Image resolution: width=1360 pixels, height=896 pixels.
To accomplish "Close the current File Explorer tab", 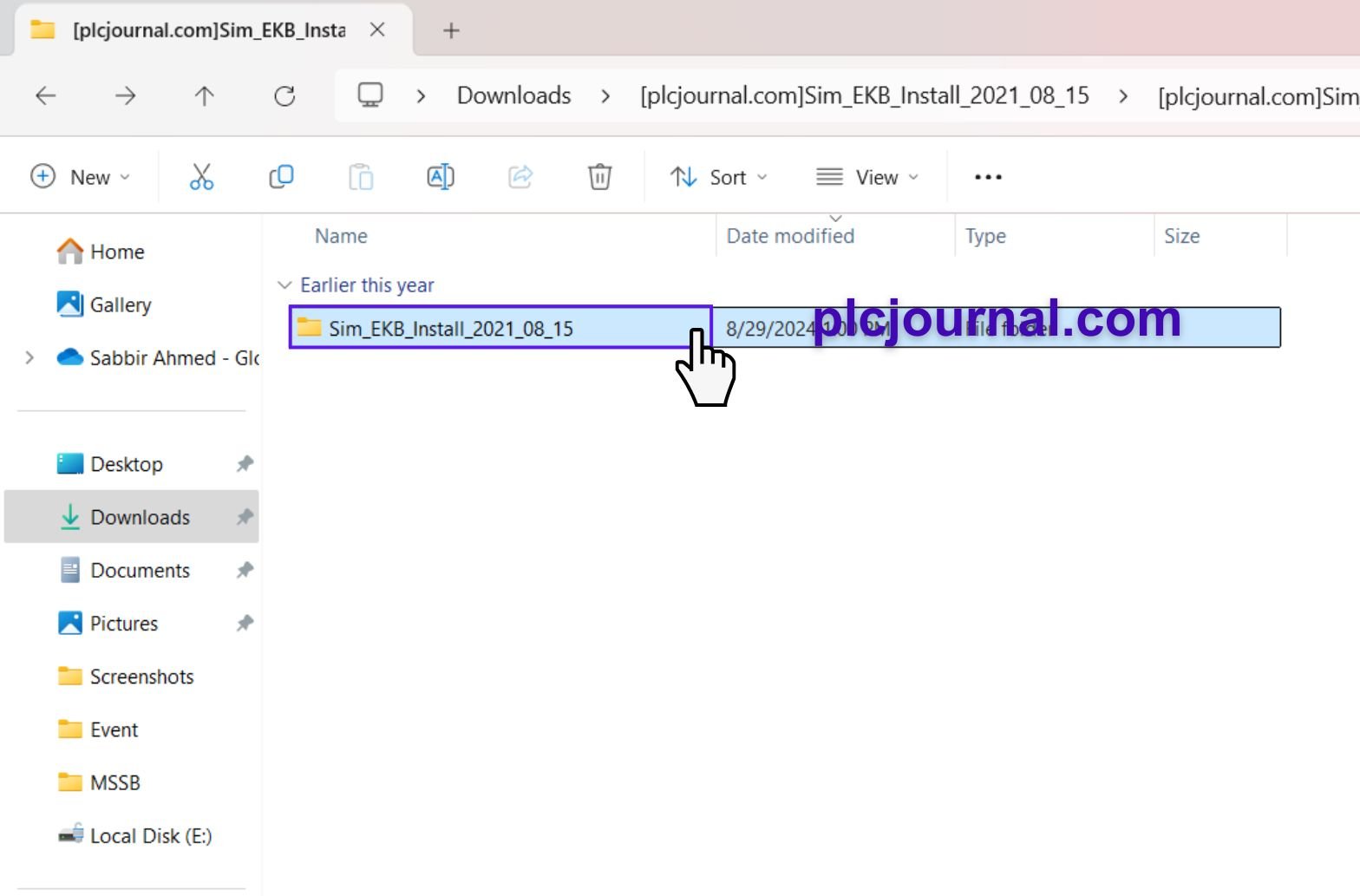I will click(377, 29).
